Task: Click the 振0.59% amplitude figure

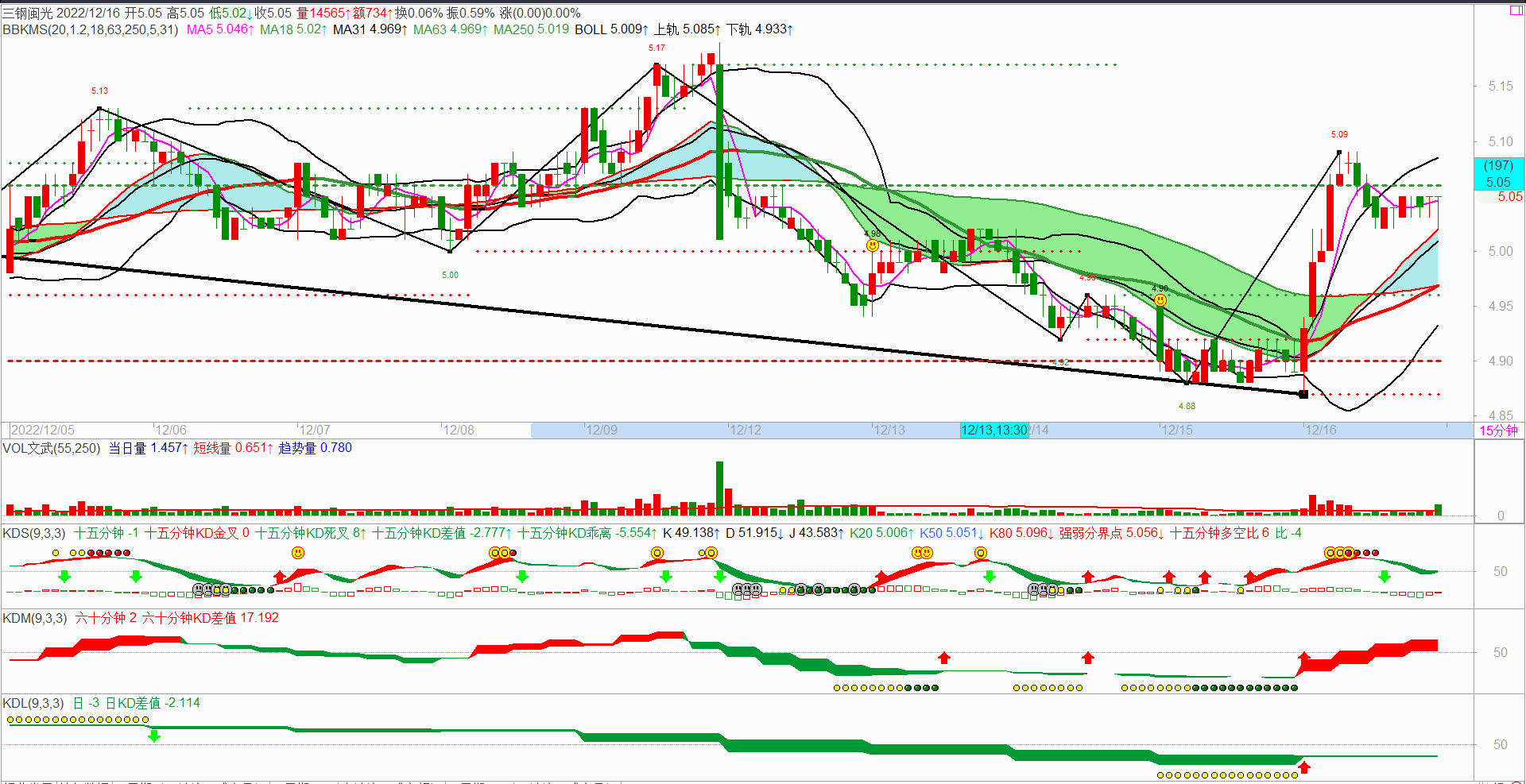Action: (471, 13)
